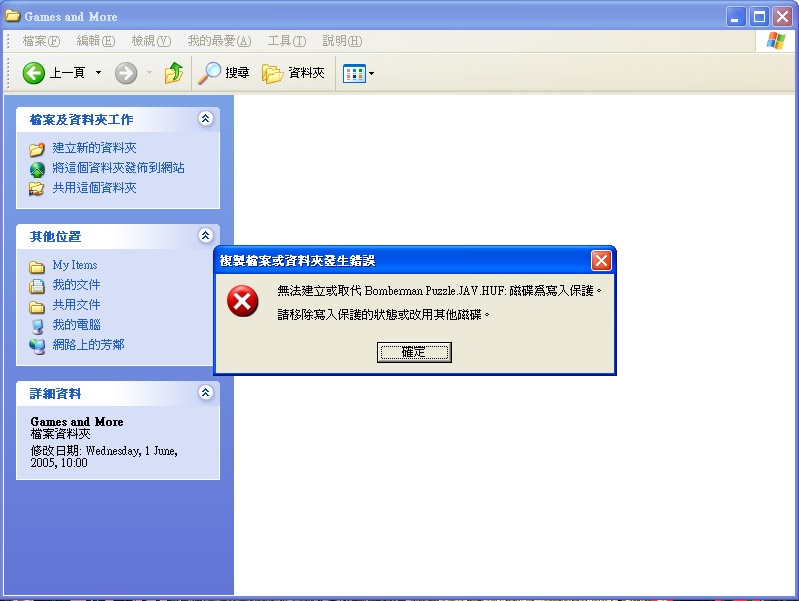Screen dimensions: 799x601
Task: Click the green Back arrow icon
Action: click(34, 73)
